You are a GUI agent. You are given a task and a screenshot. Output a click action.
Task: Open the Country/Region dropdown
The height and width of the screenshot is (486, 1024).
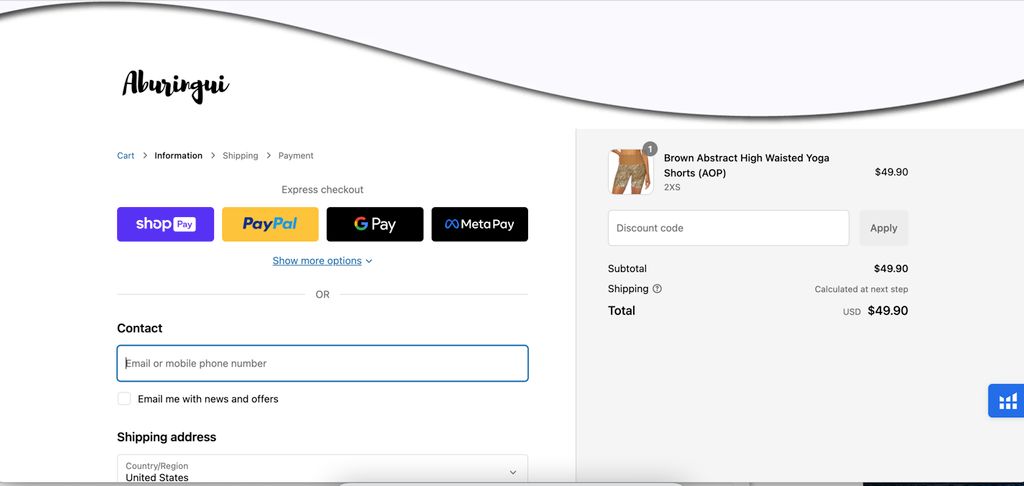pyautogui.click(x=322, y=471)
